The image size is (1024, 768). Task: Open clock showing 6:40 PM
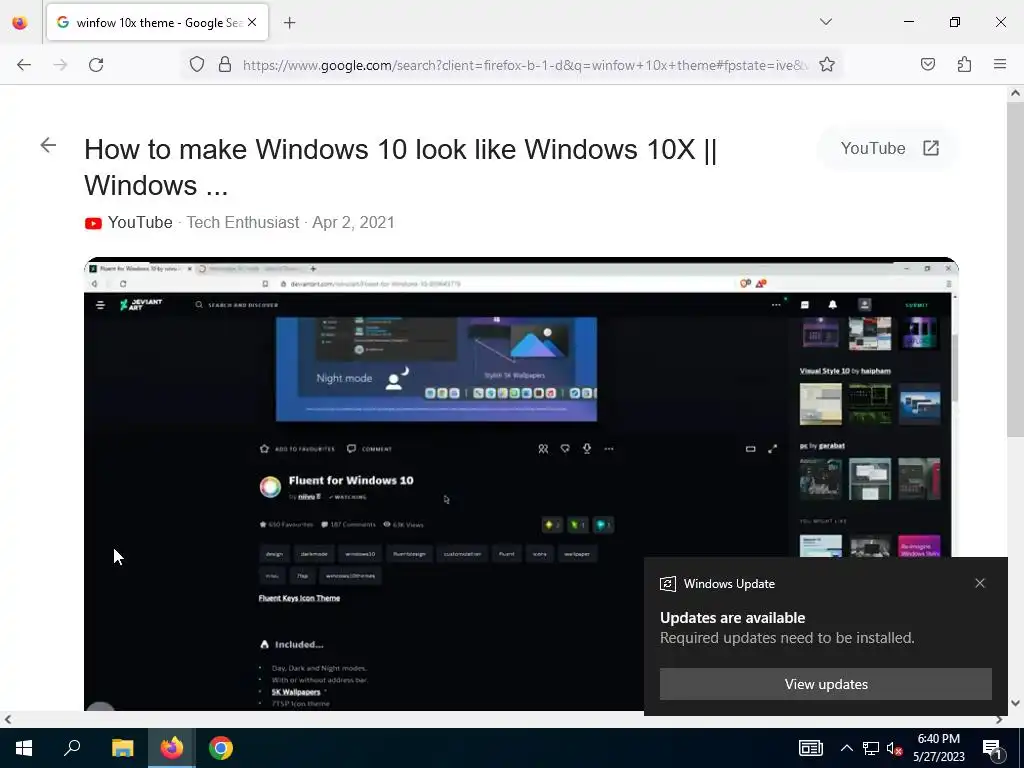point(939,748)
